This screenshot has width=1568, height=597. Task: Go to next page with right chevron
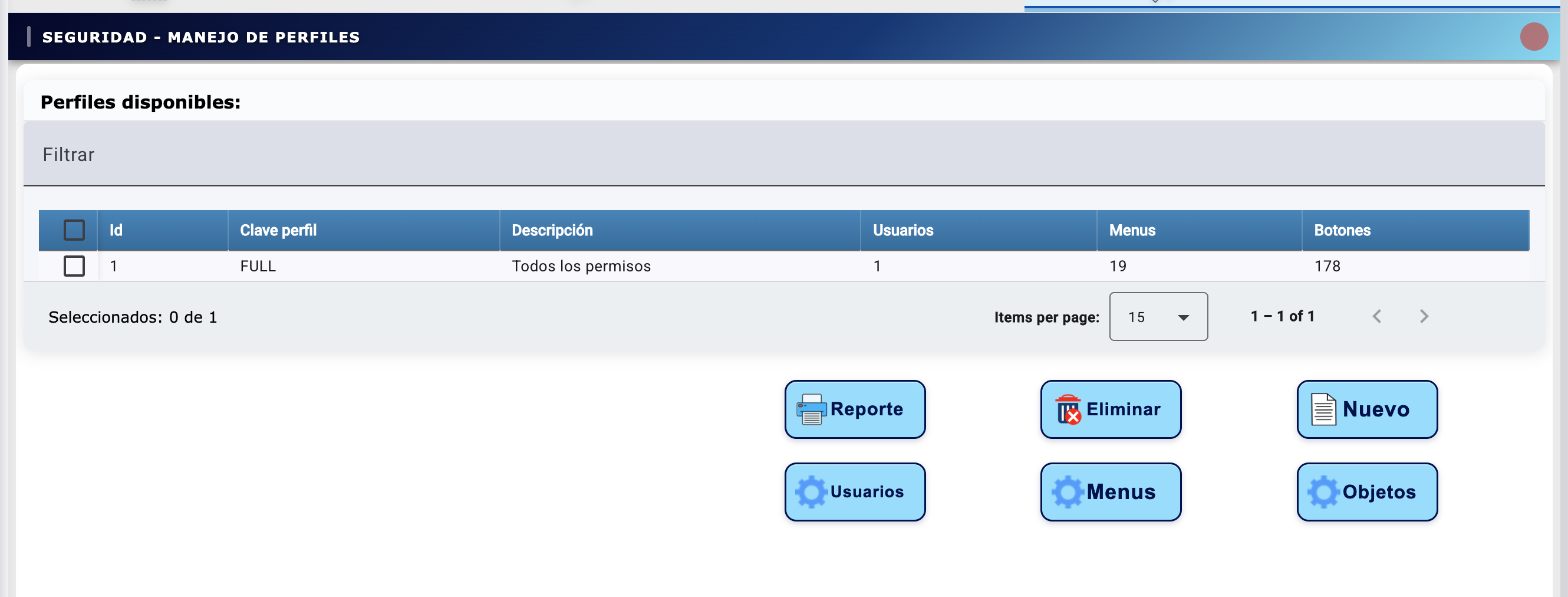[x=1424, y=317]
